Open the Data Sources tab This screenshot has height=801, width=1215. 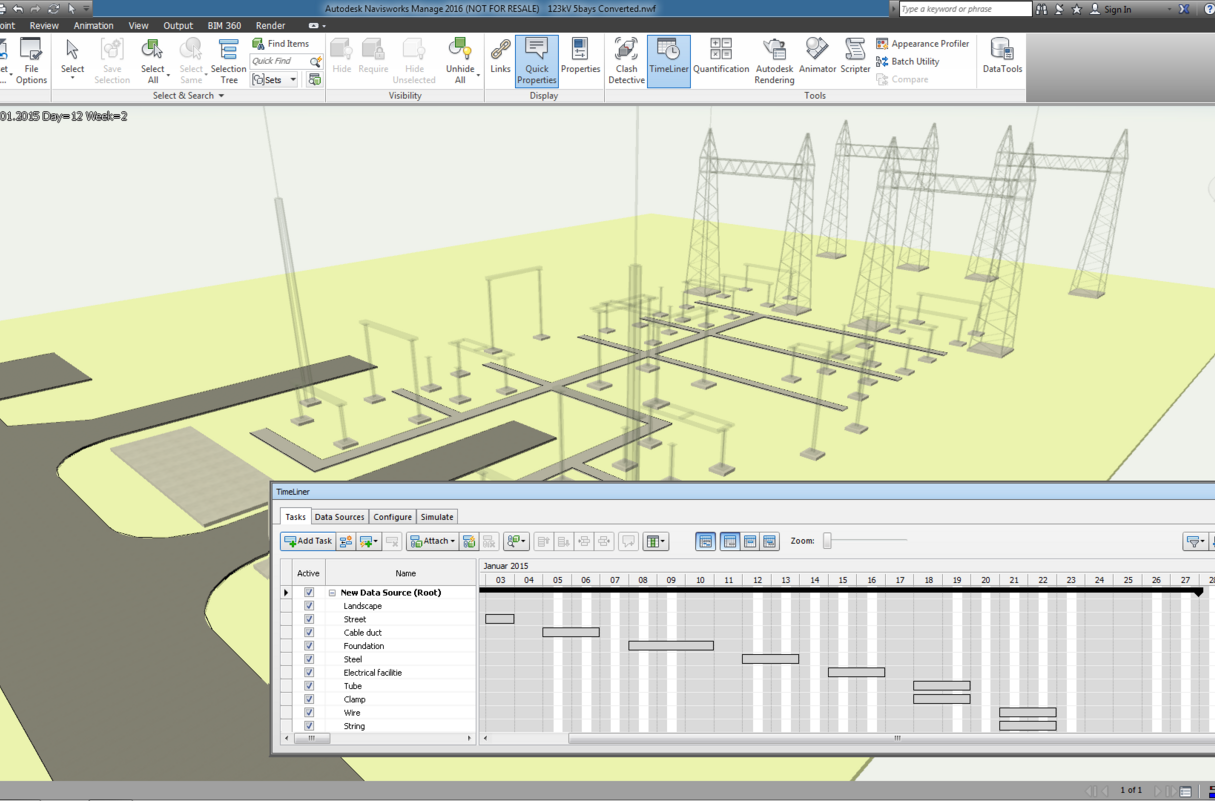point(340,516)
